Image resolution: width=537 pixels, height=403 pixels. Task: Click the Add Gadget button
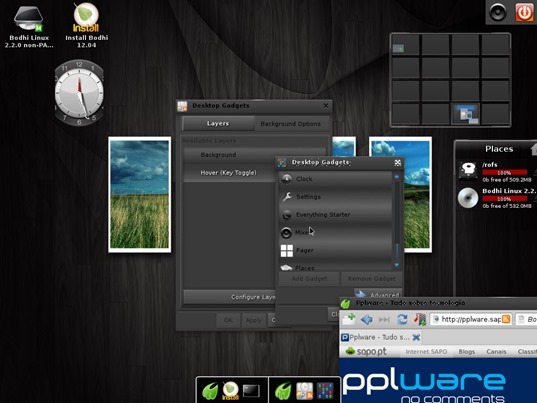tap(309, 279)
